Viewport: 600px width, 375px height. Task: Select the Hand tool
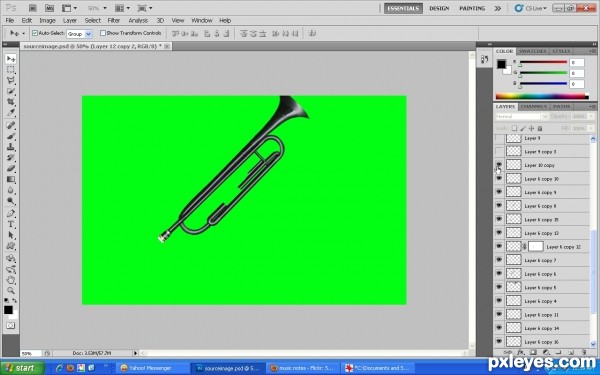[x=11, y=280]
